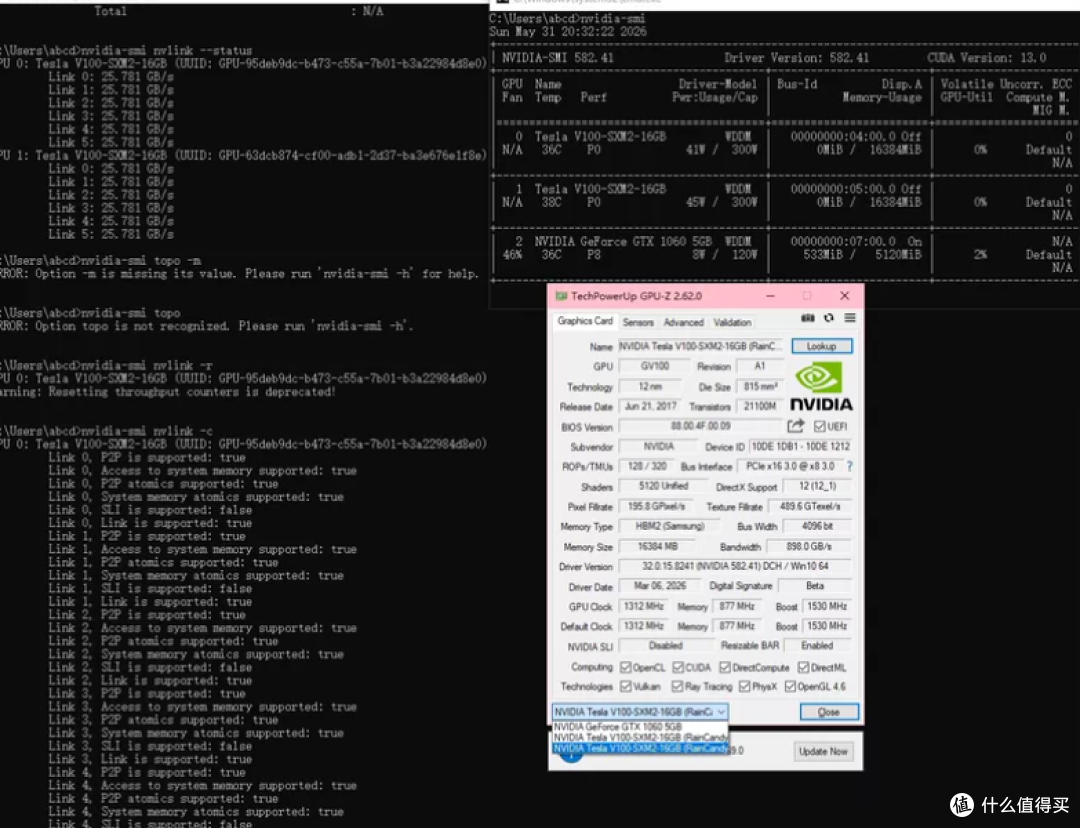
Task: Click the Bus Interface PCIe x16 3.0 value
Action: 790,466
